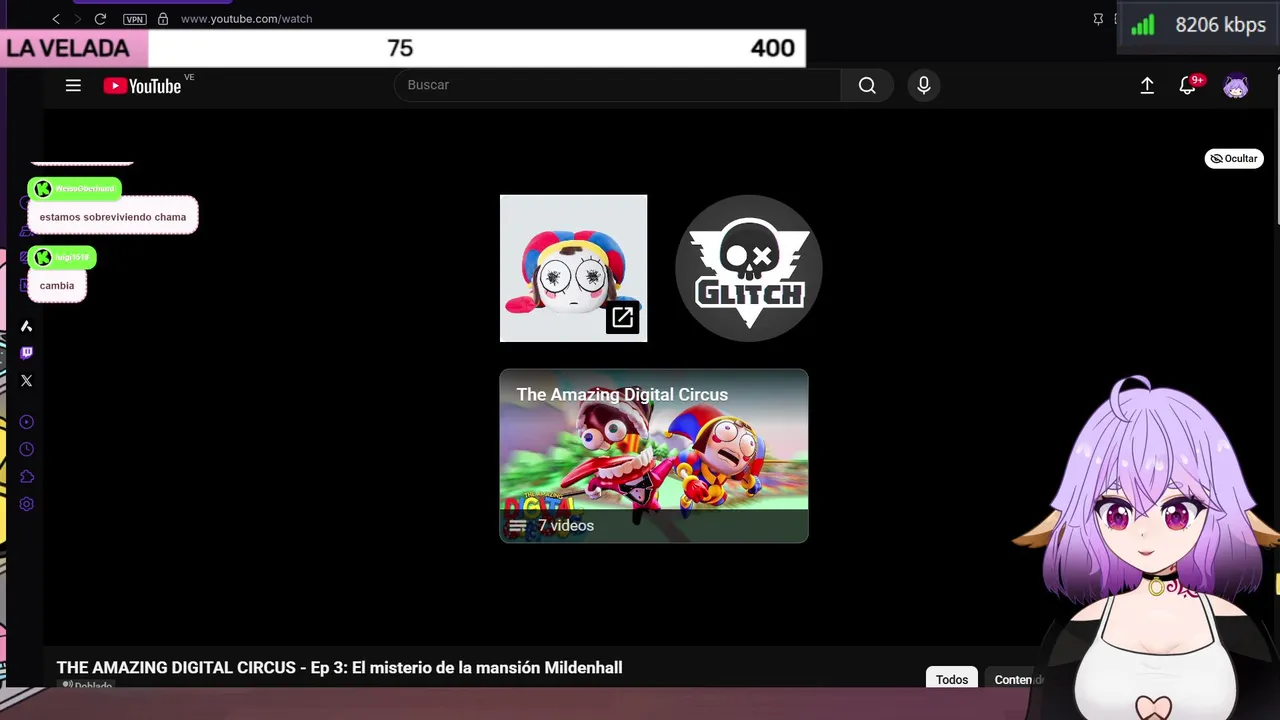Viewport: 1280px width, 720px height.
Task: Select the partially hidden 'Conten' filter chip
Action: 1015,680
